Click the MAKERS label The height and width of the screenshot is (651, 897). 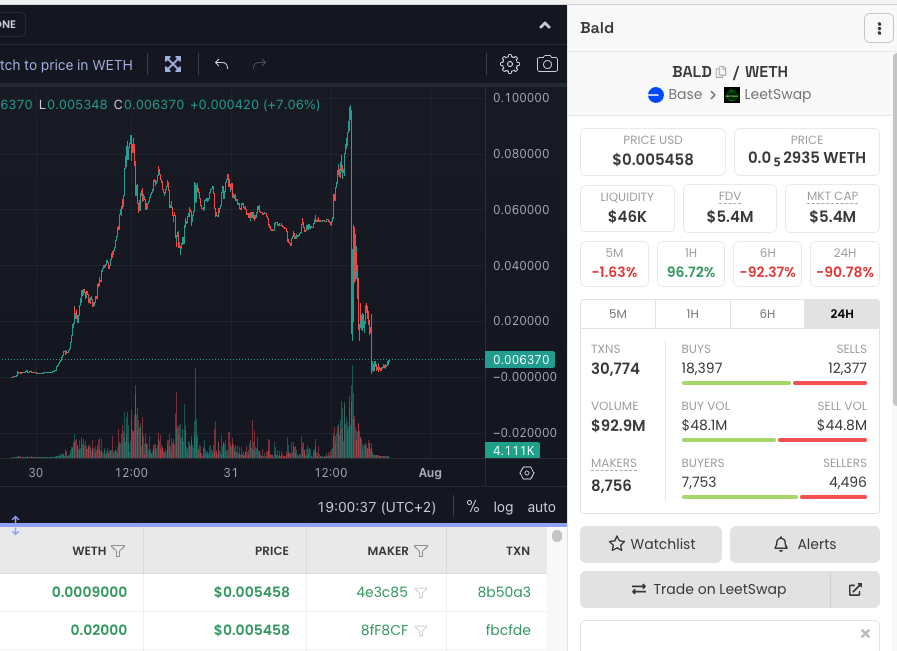pos(614,463)
